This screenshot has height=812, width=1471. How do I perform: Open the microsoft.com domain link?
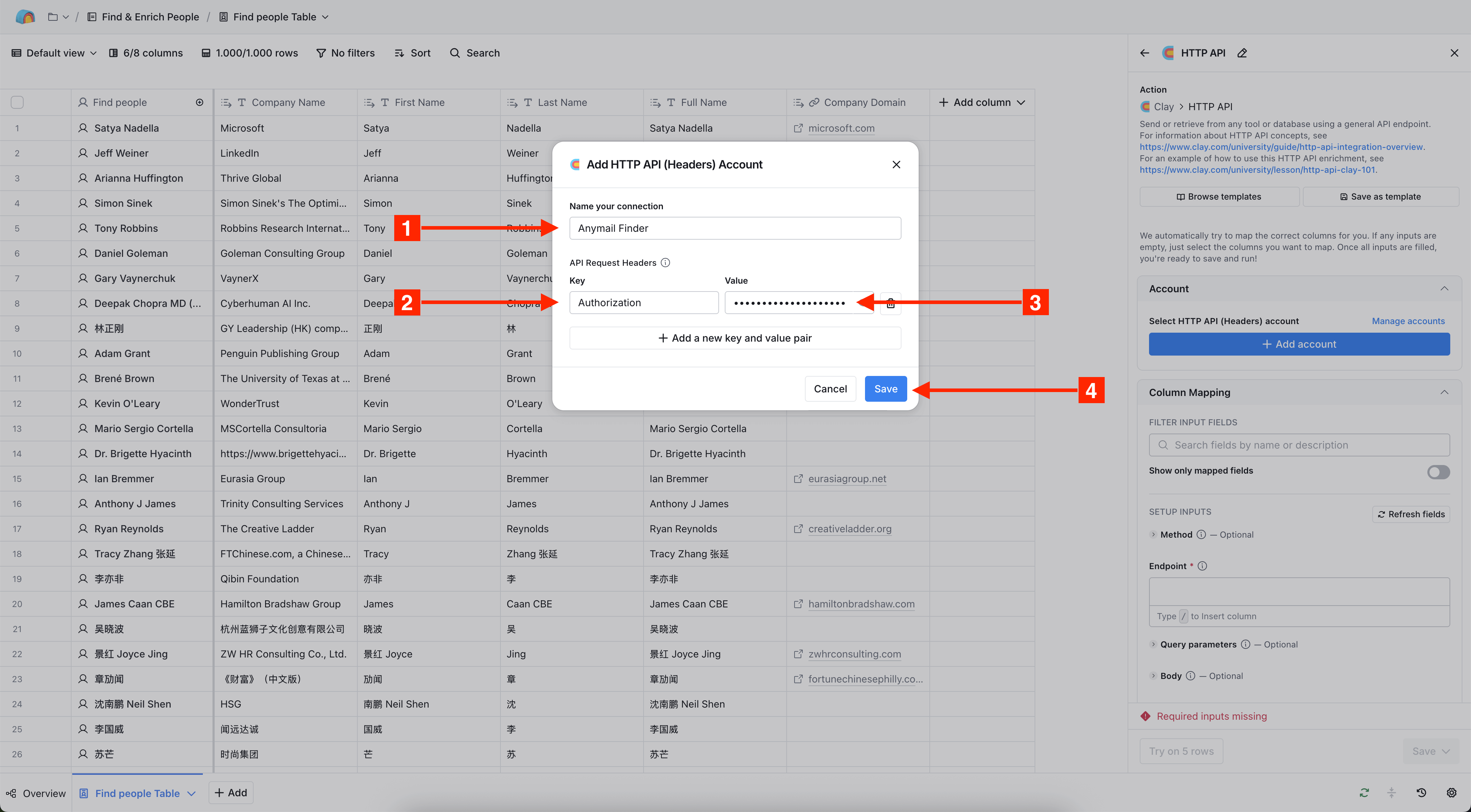pos(841,128)
